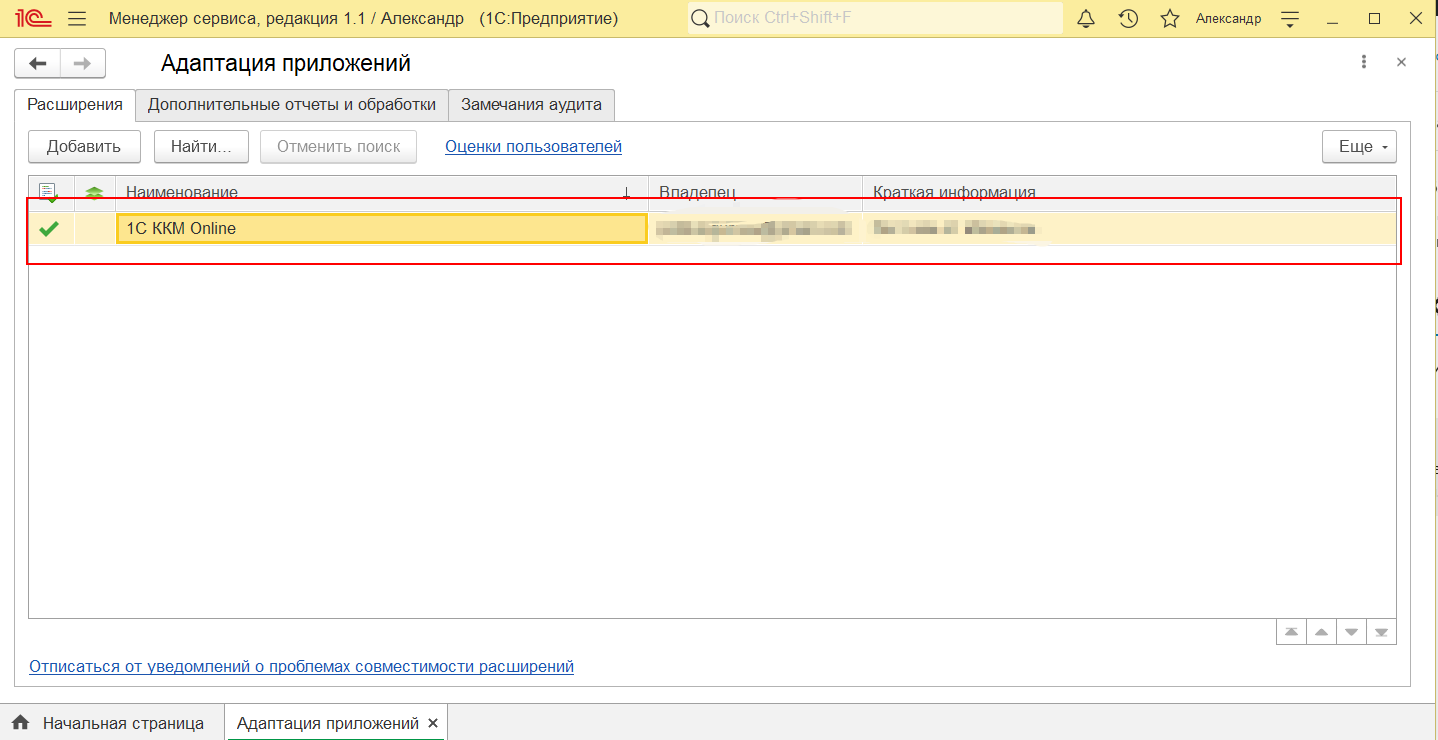
Task: Open notifications bell
Action: pyautogui.click(x=1086, y=19)
